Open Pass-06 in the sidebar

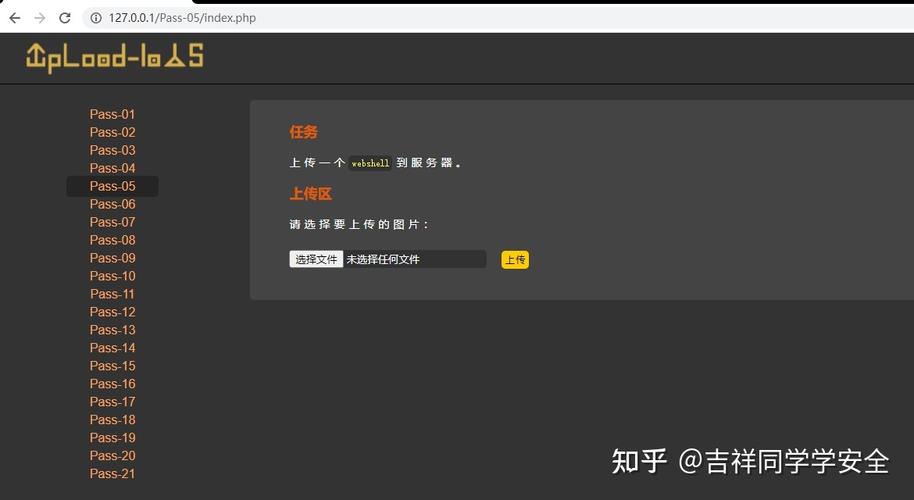(x=113, y=204)
